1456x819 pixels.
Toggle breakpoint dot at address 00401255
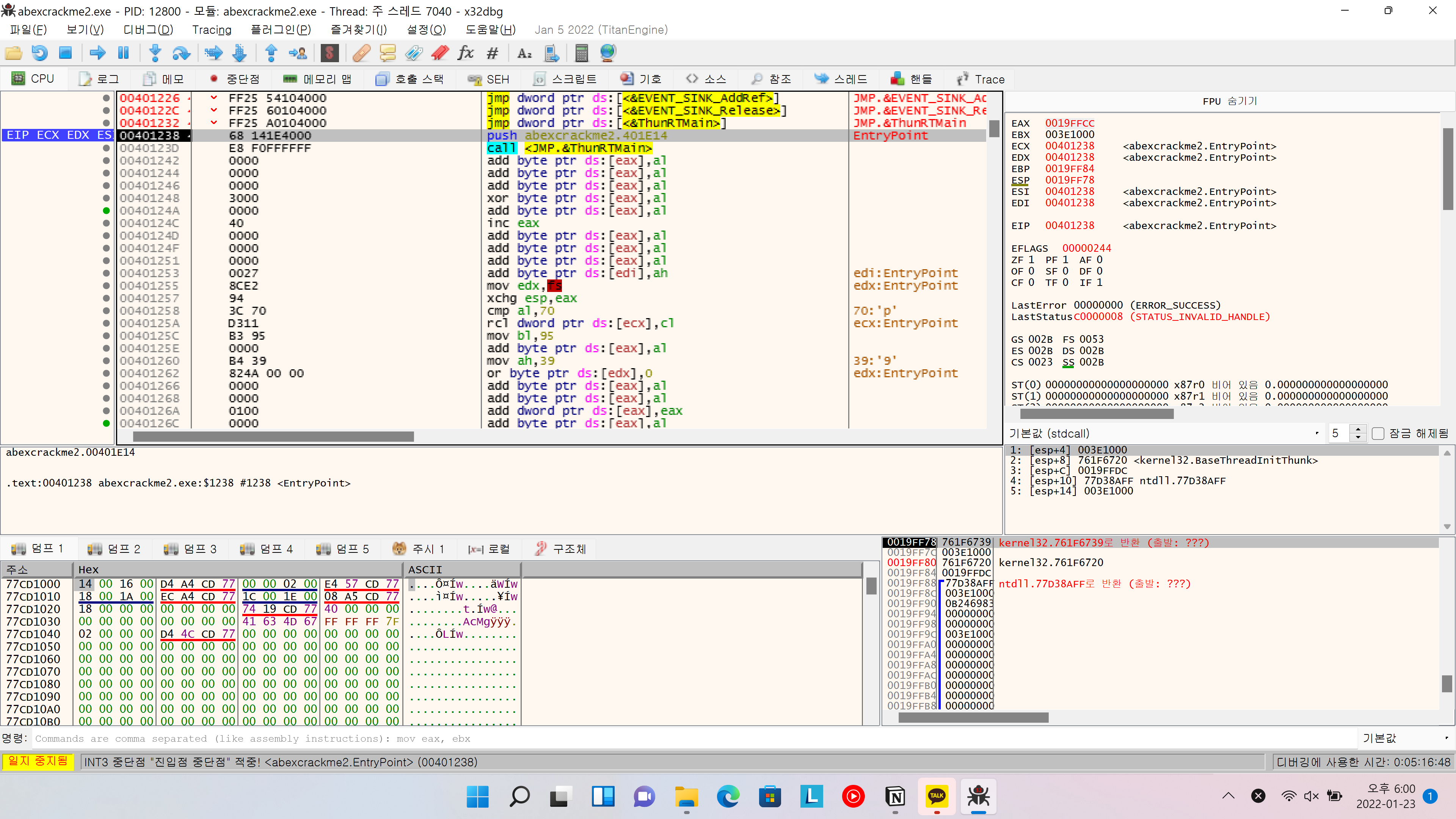click(106, 286)
